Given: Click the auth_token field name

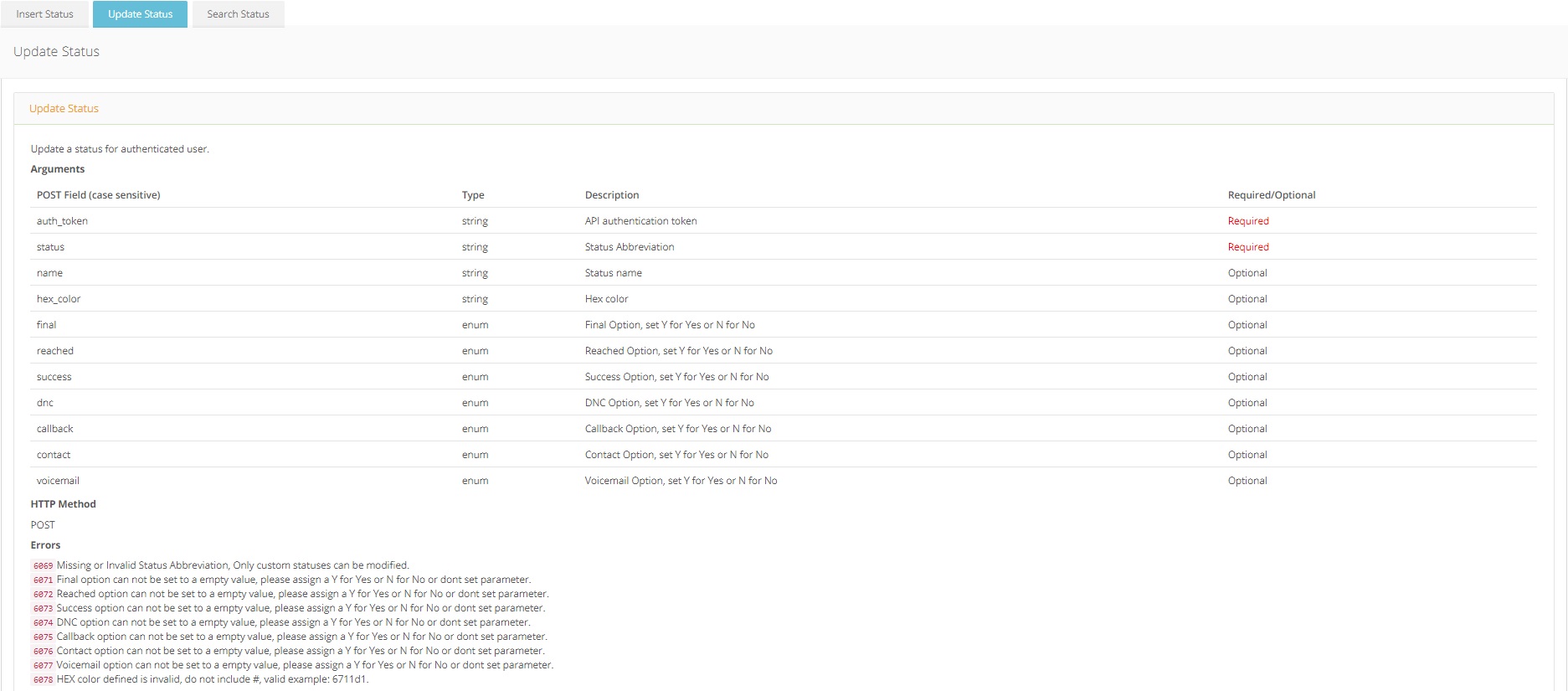Looking at the screenshot, I should point(62,221).
